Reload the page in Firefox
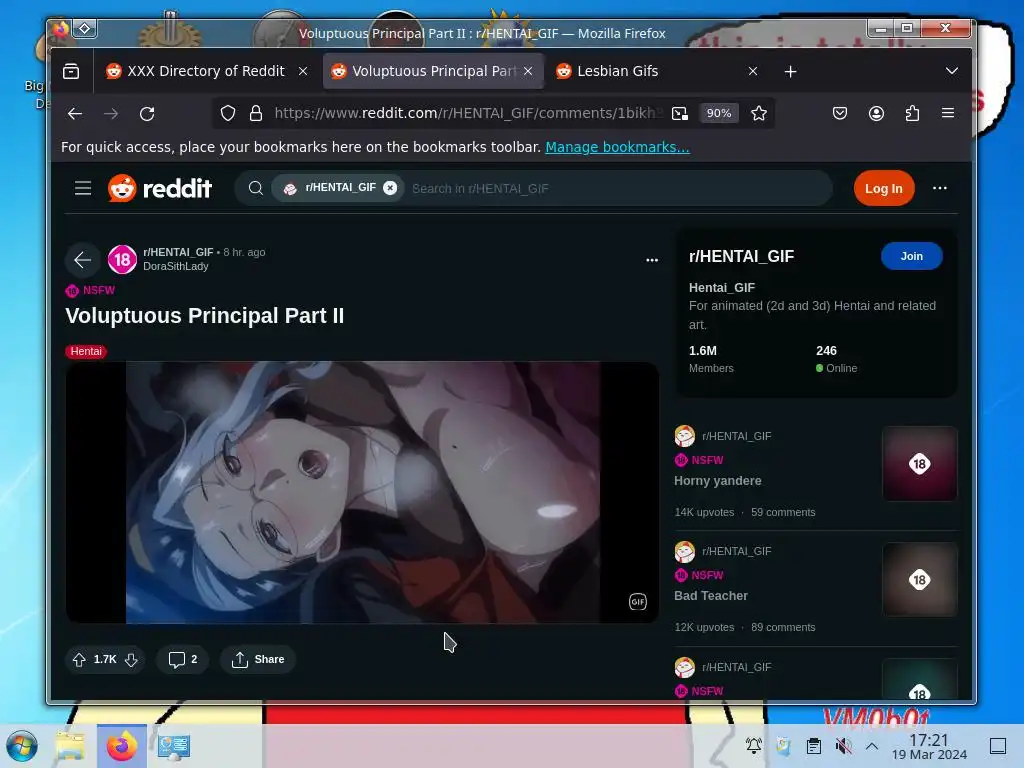1024x768 pixels. (x=147, y=114)
